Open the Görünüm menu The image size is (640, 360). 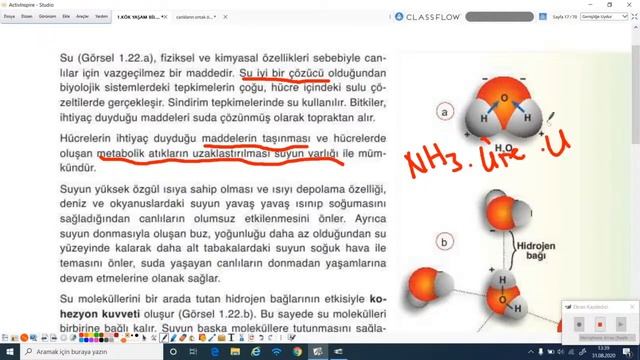[47, 17]
